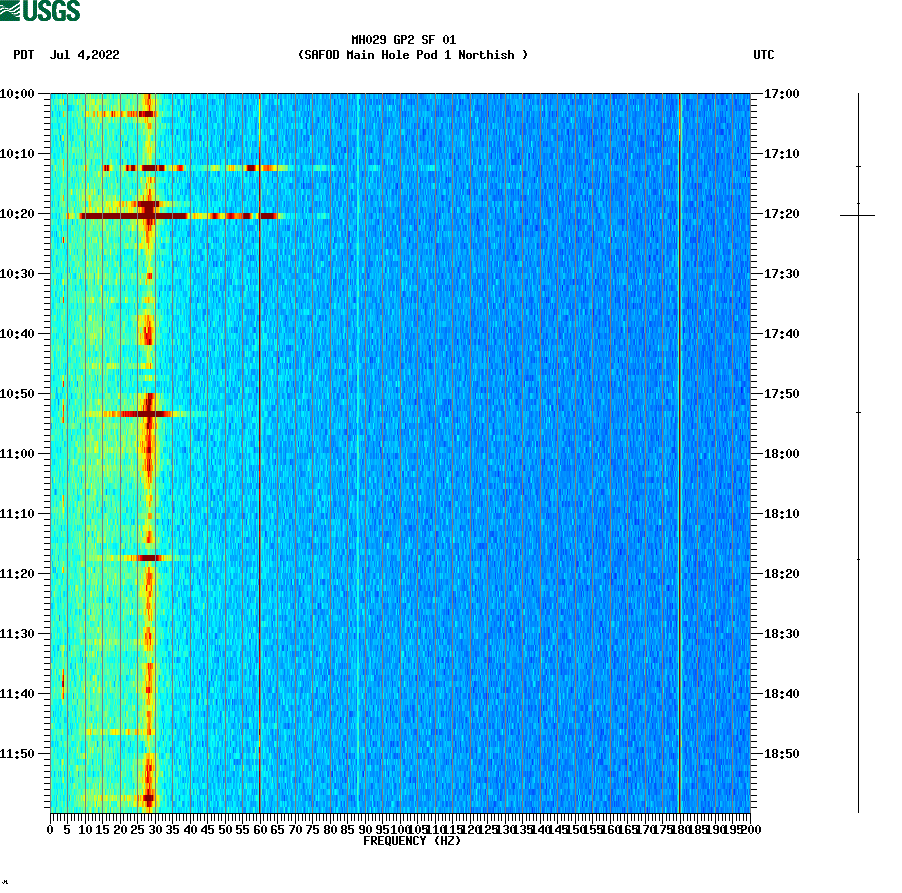The image size is (902, 893).
Task: Select the green USGS wave emblem
Action: pos(11,9)
